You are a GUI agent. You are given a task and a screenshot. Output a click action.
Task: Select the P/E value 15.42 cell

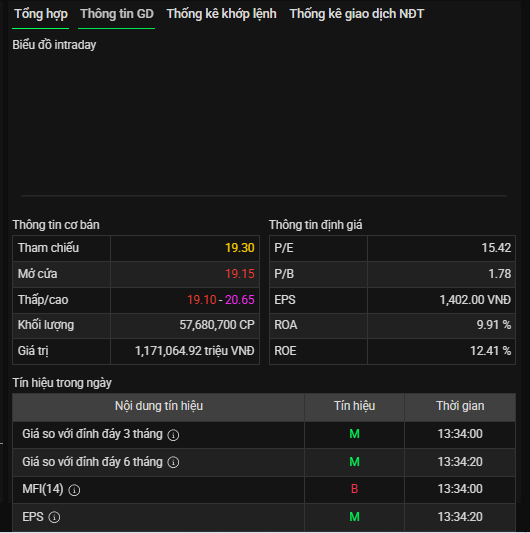pyautogui.click(x=441, y=248)
